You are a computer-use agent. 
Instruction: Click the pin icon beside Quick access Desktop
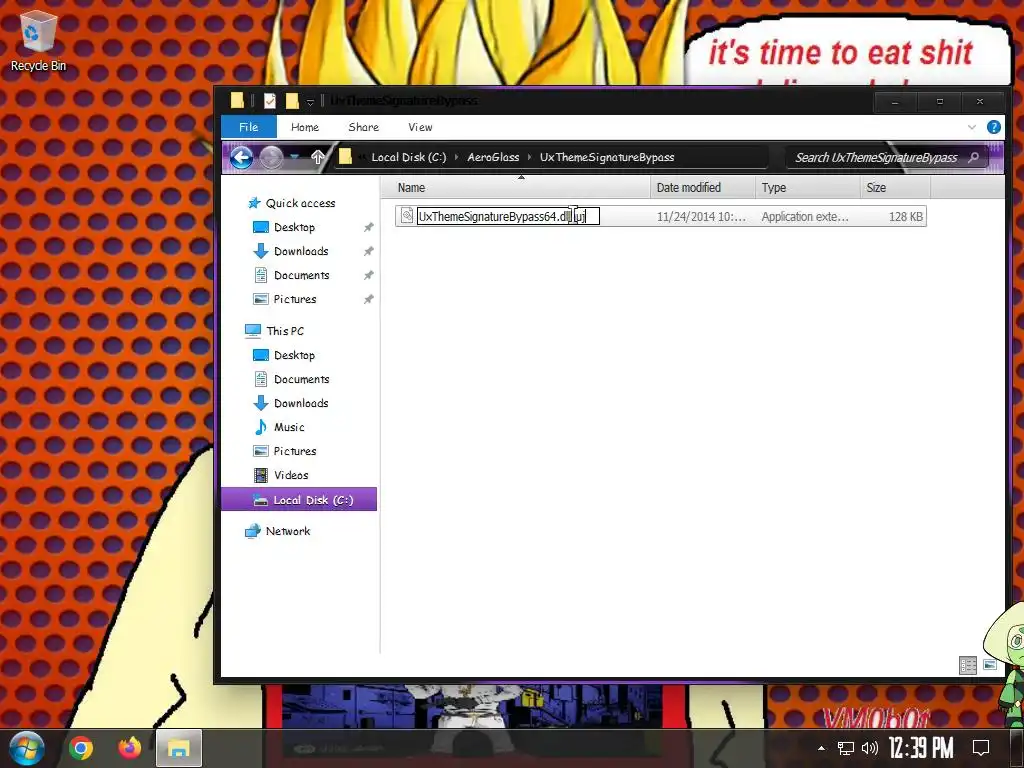tap(368, 227)
